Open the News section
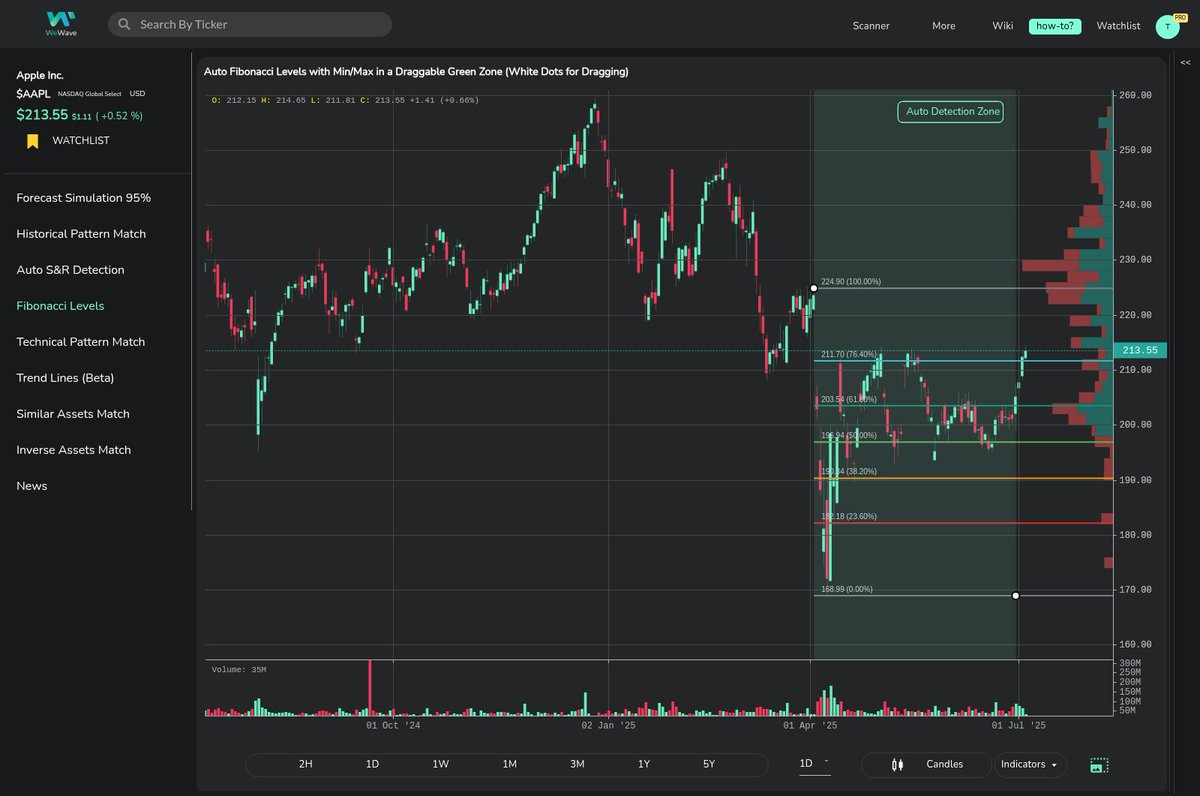Image resolution: width=1200 pixels, height=796 pixels. click(32, 486)
